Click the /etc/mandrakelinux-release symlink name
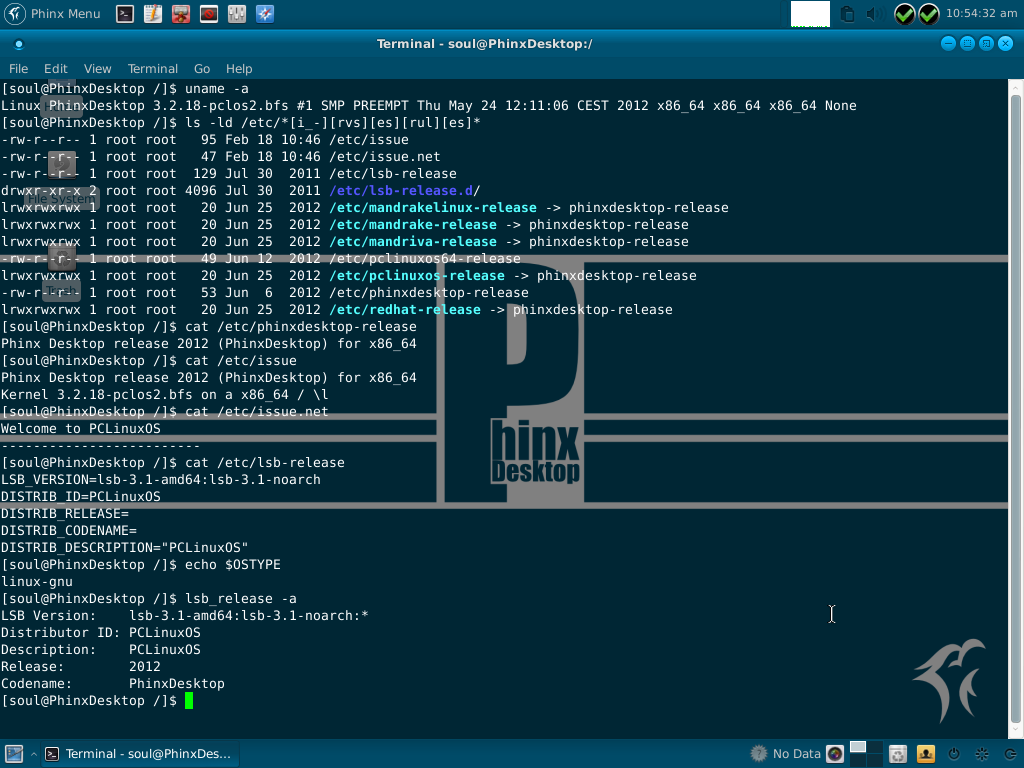This screenshot has width=1024, height=768. pos(433,208)
